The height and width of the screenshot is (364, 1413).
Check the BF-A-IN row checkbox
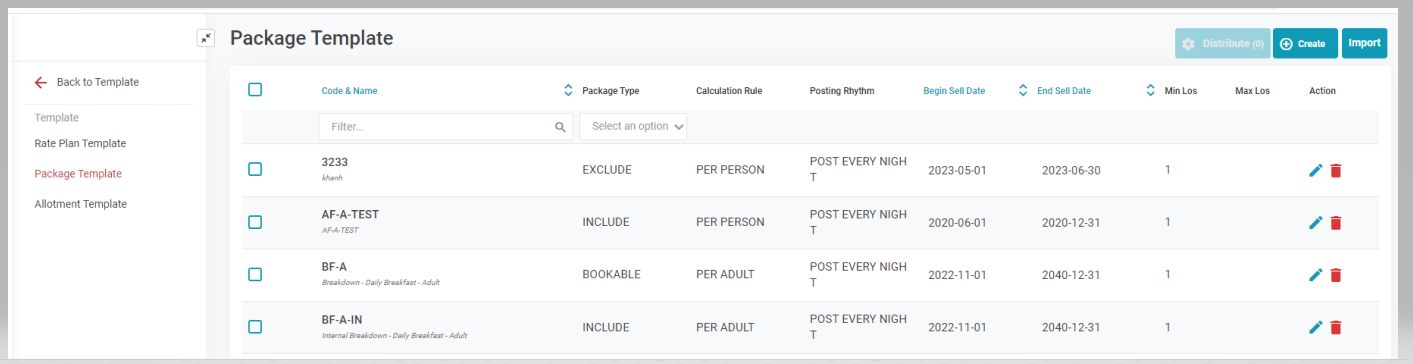[x=255, y=327]
